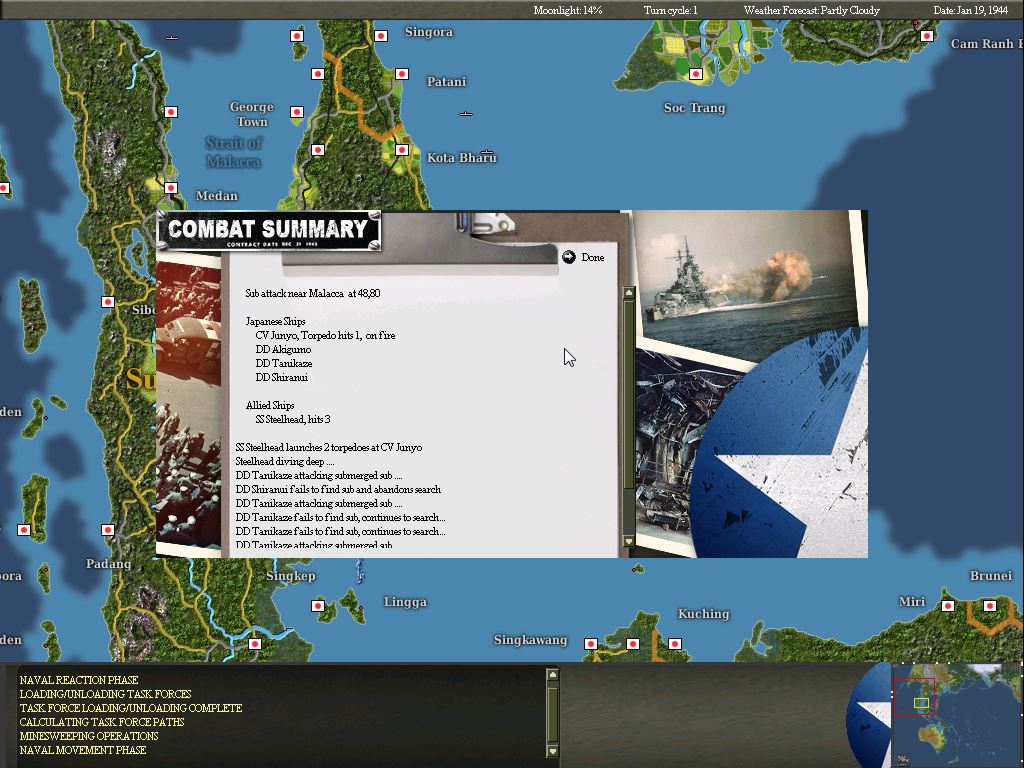Click the 'DD Akigumo' ship entry

tap(283, 349)
